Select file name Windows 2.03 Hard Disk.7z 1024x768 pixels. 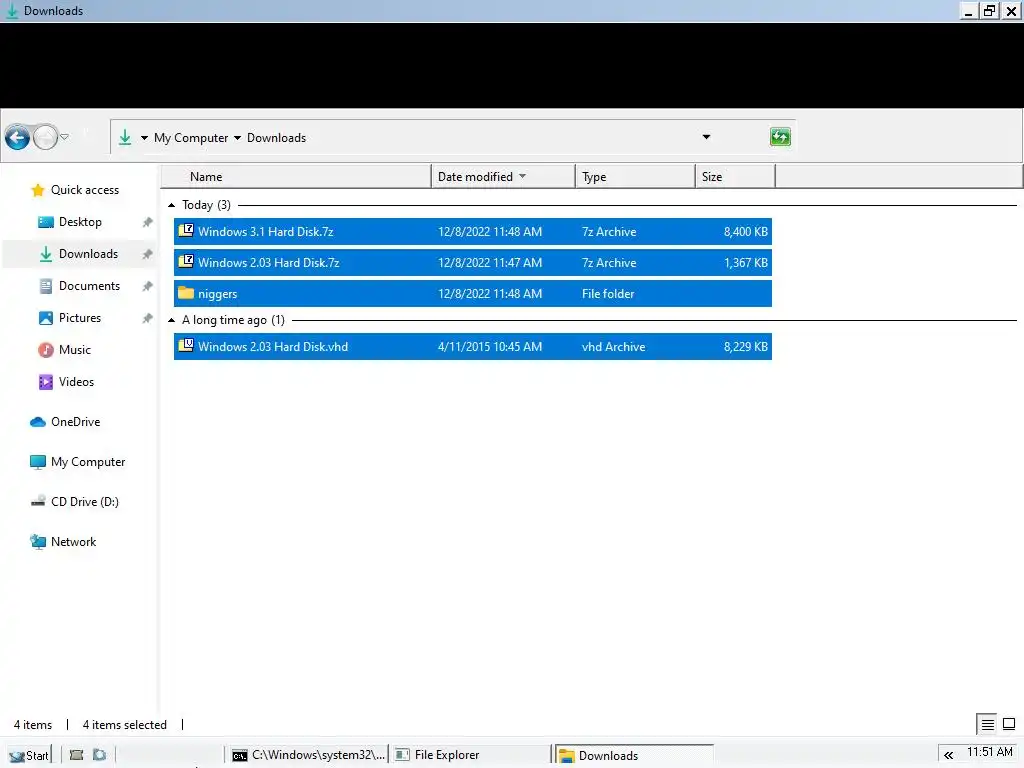[268, 263]
